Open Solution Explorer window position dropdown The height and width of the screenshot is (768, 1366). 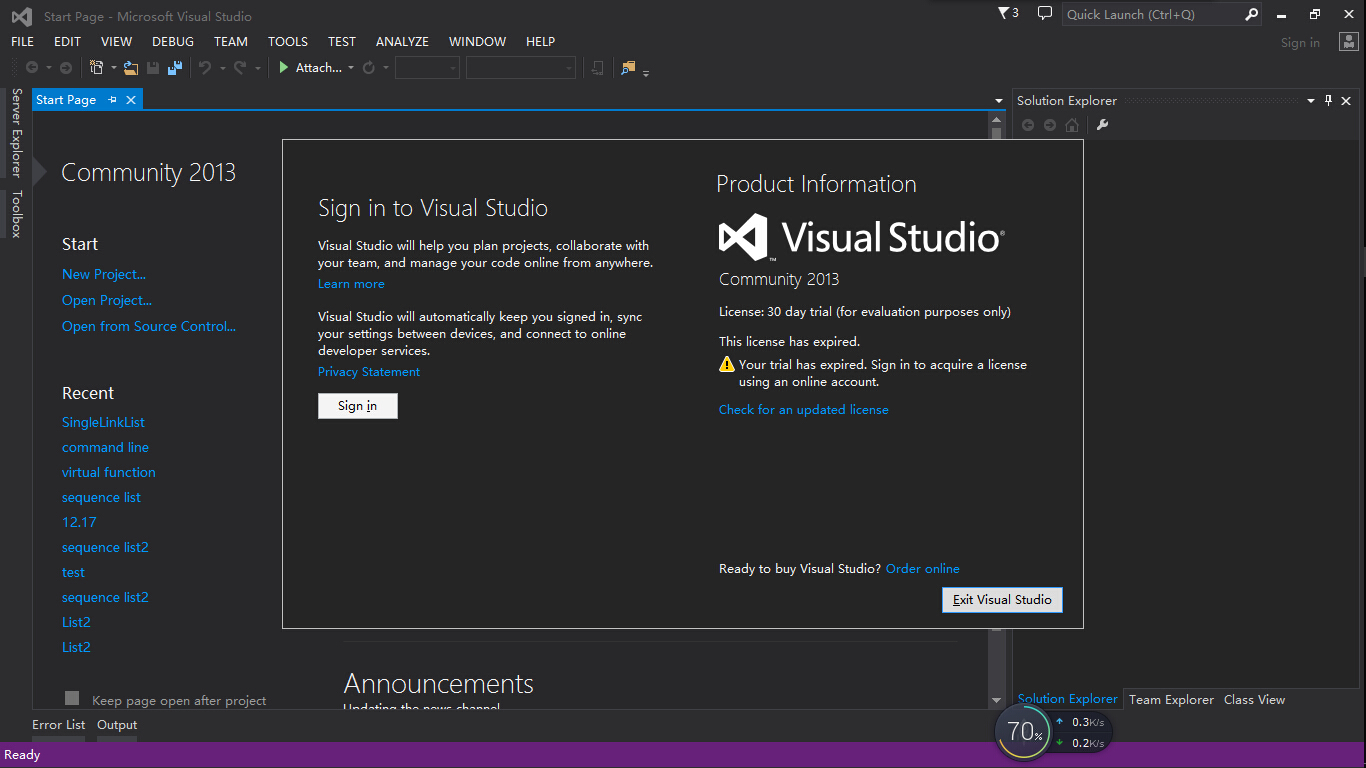[1311, 101]
